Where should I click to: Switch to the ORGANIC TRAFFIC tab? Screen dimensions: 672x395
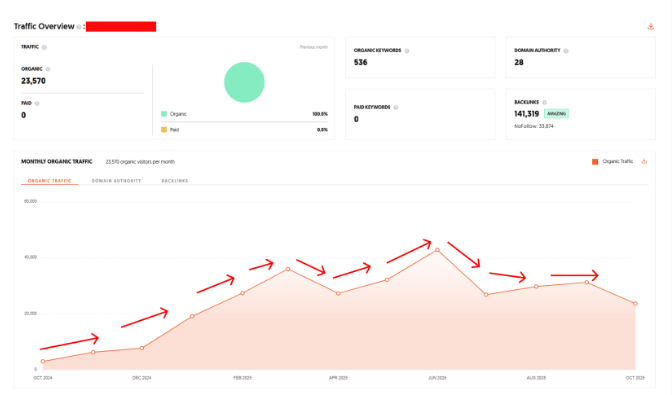(x=49, y=181)
